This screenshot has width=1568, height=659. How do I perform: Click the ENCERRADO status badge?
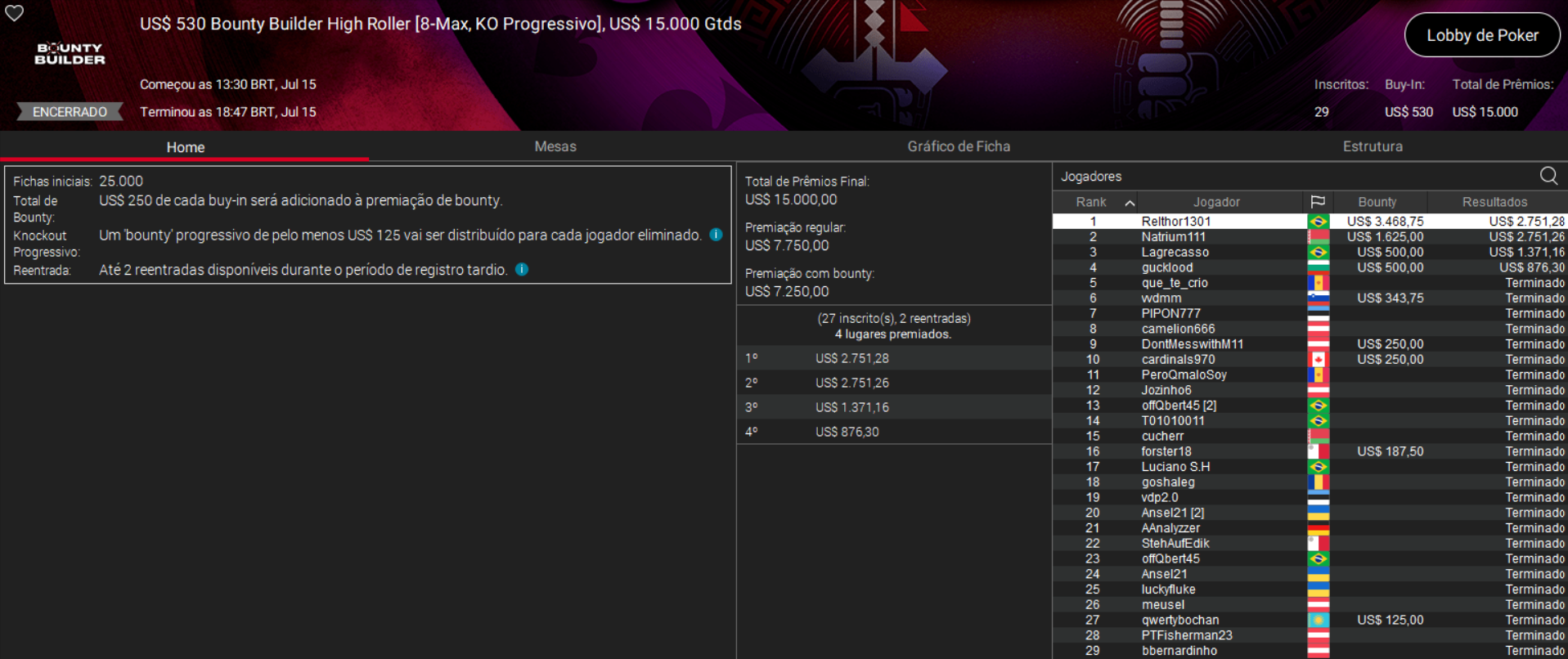click(70, 112)
